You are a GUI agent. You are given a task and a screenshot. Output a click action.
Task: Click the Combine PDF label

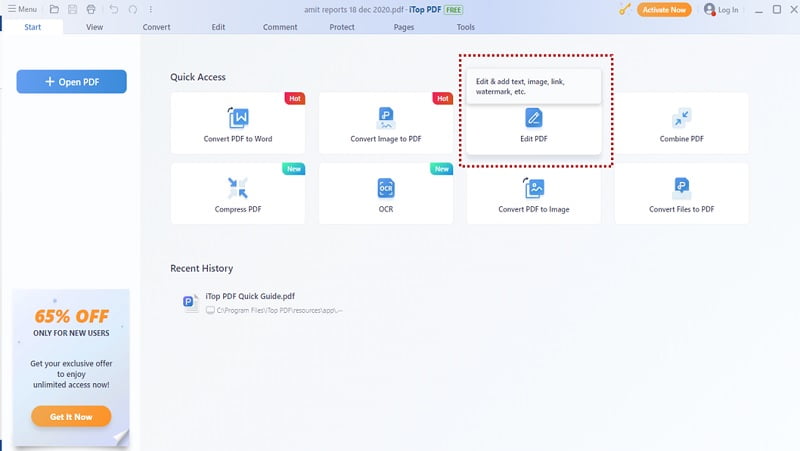point(682,139)
